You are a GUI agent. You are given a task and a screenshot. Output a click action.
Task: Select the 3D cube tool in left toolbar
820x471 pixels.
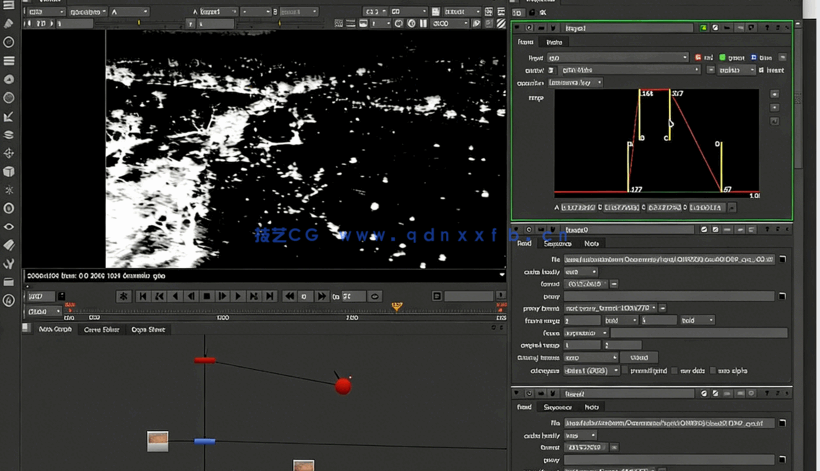click(x=9, y=172)
